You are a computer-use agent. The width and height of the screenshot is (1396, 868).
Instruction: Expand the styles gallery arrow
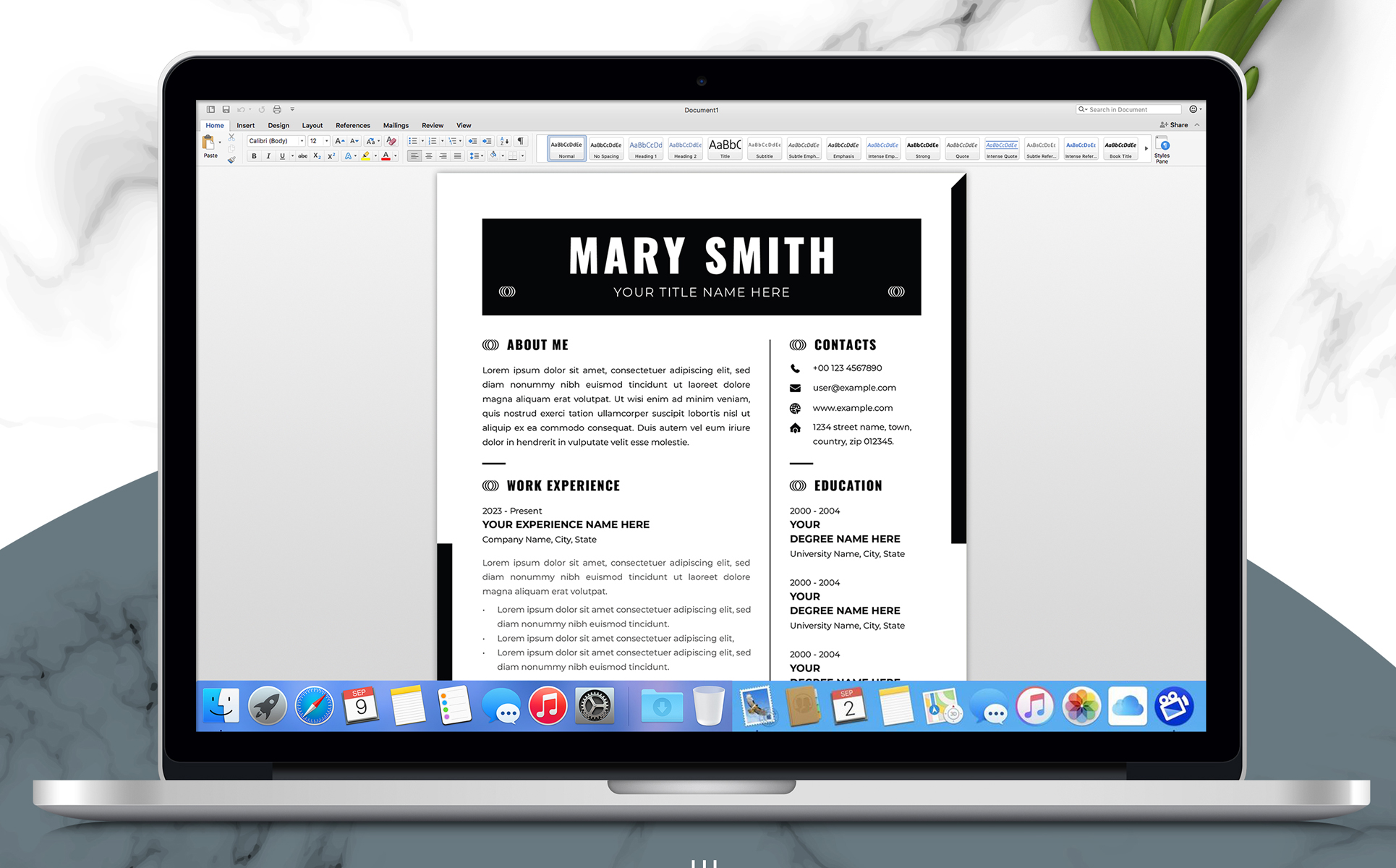tap(1146, 149)
